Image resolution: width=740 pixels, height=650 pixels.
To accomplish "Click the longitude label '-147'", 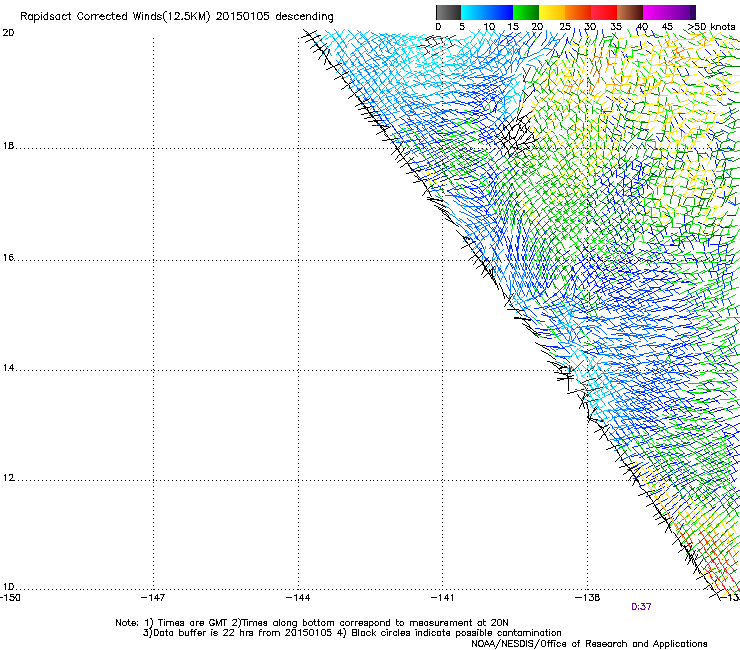I will (x=153, y=598).
